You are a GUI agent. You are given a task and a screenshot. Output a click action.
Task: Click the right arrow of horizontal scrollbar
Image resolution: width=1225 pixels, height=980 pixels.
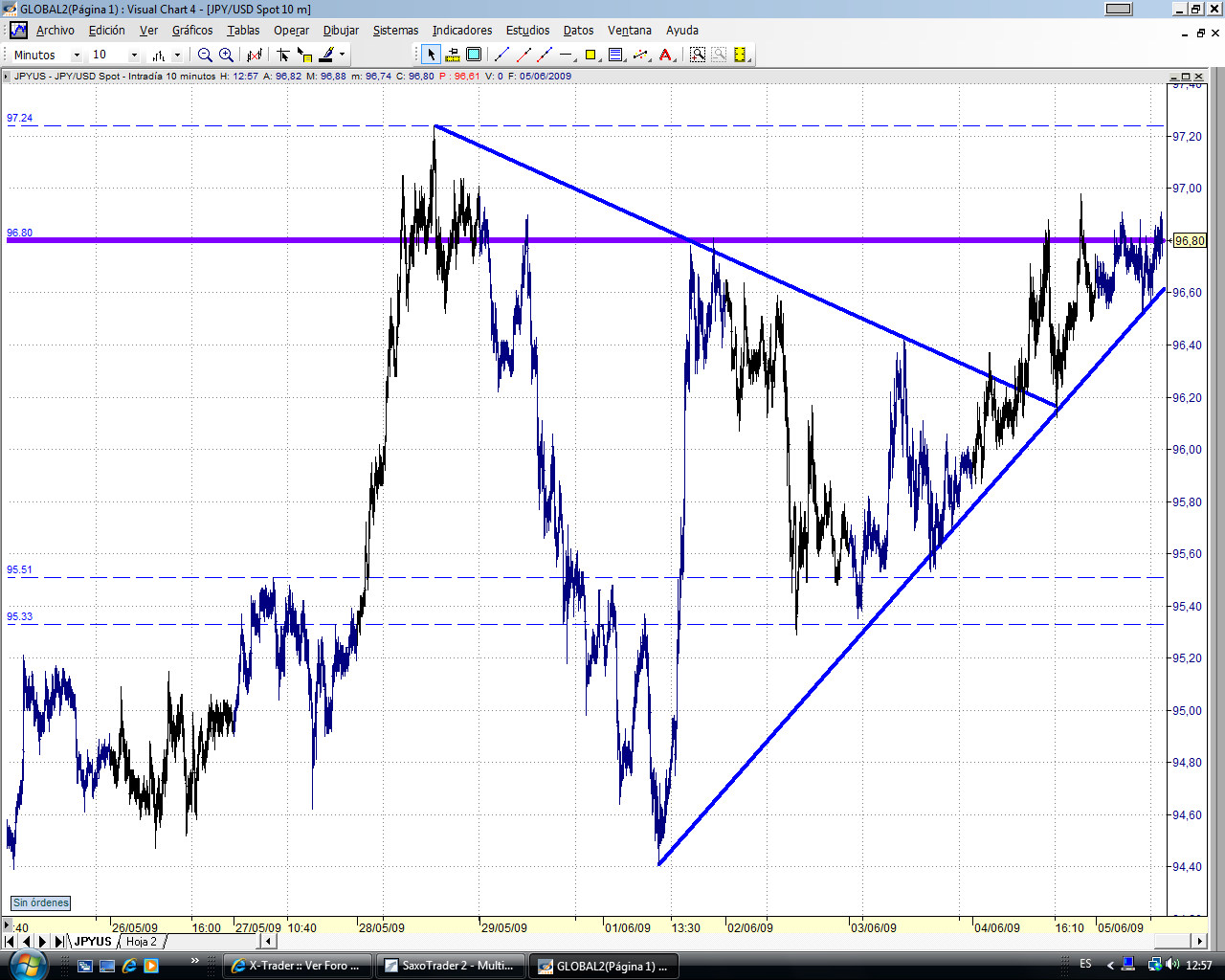(1197, 942)
